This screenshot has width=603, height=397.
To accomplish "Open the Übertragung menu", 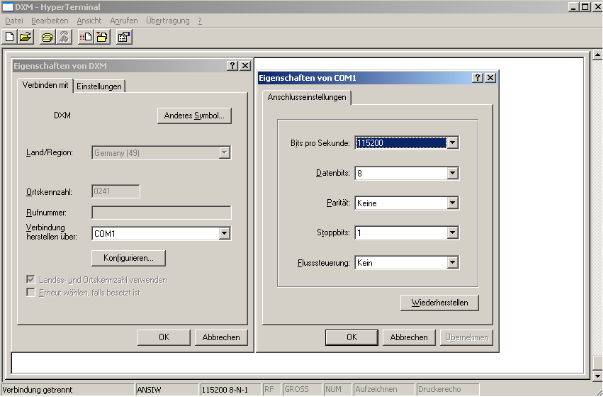I will coord(168,21).
